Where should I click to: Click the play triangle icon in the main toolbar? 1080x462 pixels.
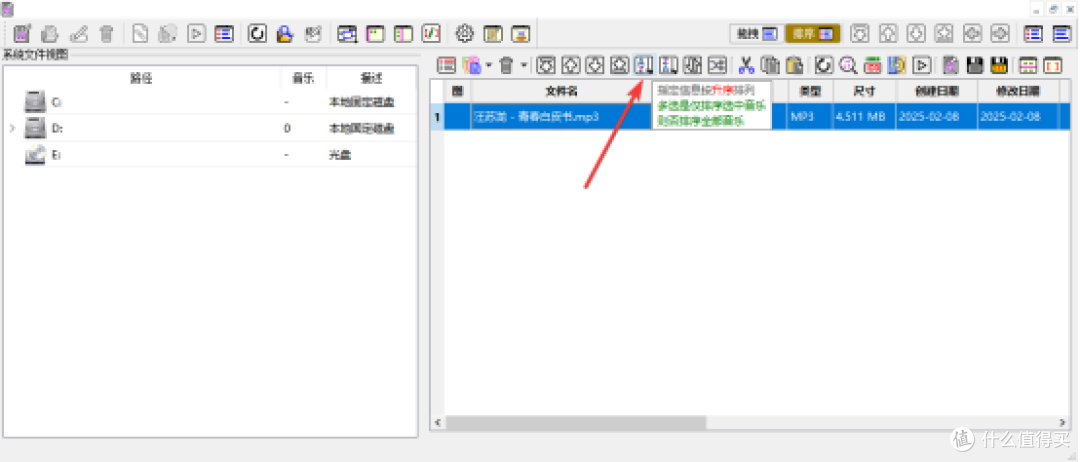pos(196,33)
